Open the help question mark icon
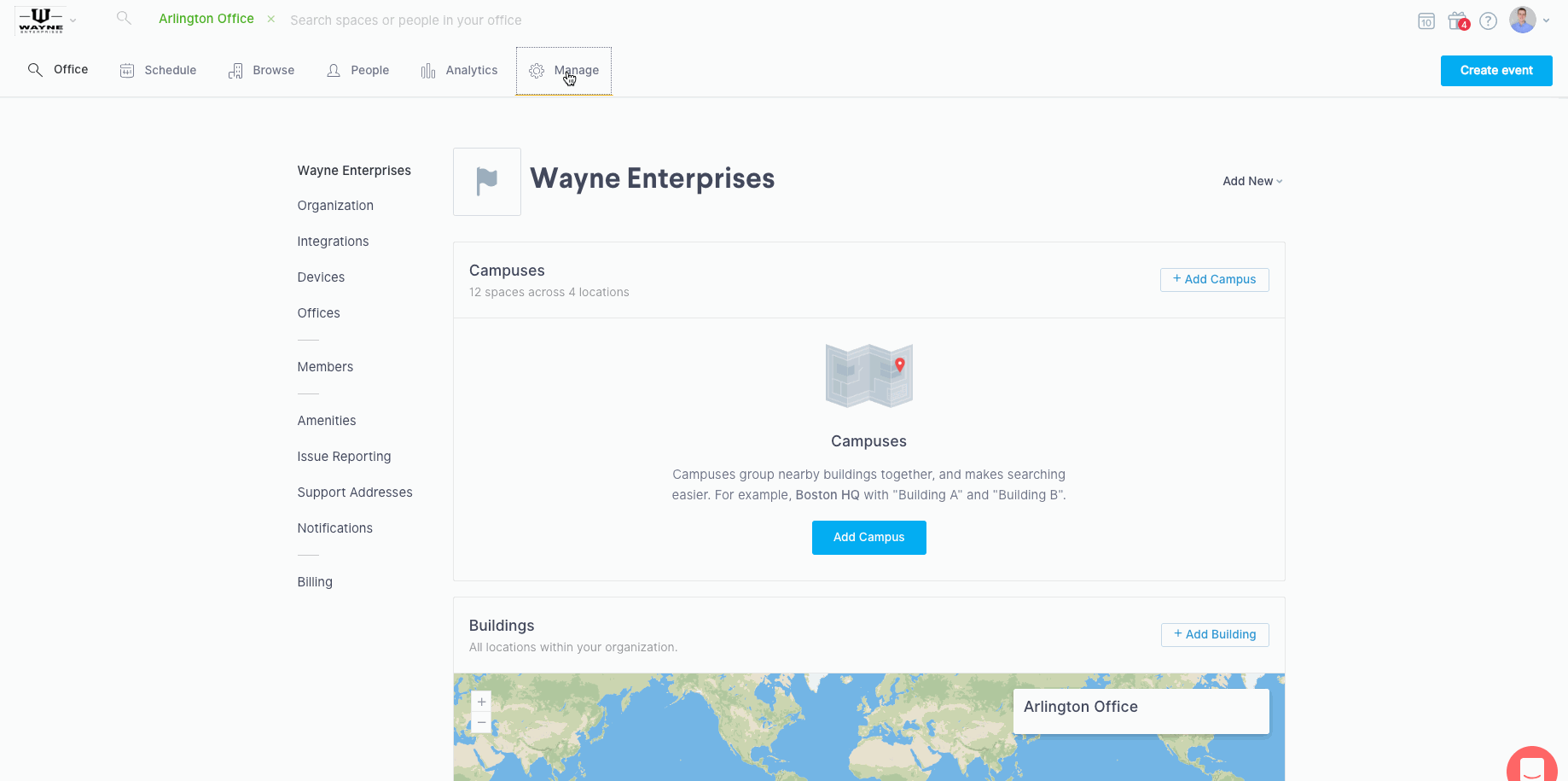Image resolution: width=1568 pixels, height=781 pixels. (1489, 21)
